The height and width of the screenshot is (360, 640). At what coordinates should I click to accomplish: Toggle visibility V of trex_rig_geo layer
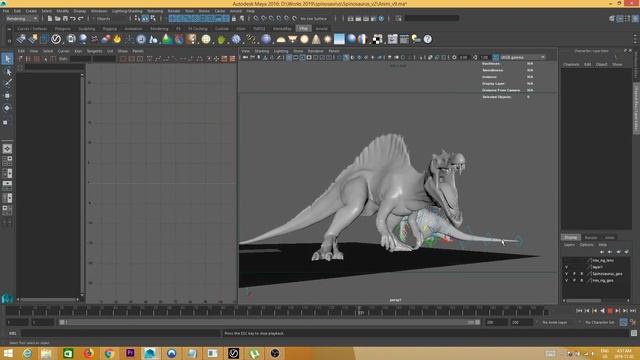coord(566,280)
